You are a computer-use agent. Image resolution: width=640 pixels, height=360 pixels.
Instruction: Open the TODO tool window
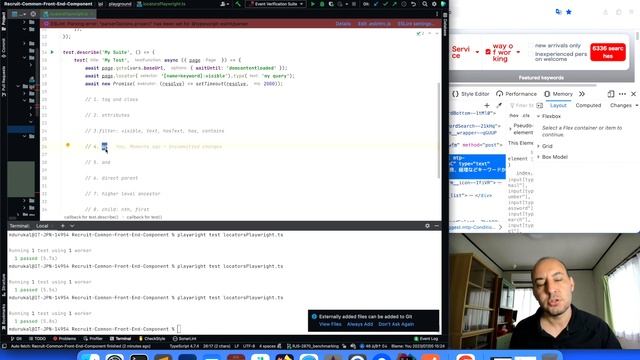coord(38,339)
